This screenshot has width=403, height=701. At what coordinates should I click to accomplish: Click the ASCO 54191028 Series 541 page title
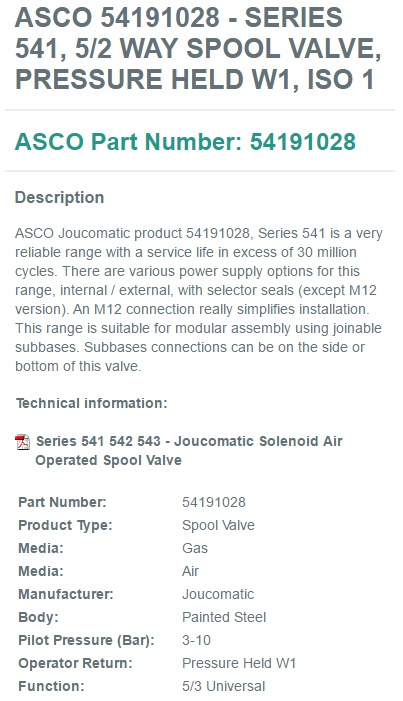(198, 48)
